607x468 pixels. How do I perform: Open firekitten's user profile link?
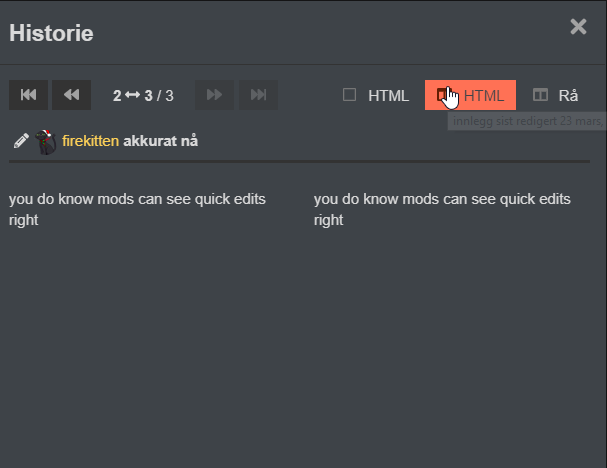click(90, 141)
